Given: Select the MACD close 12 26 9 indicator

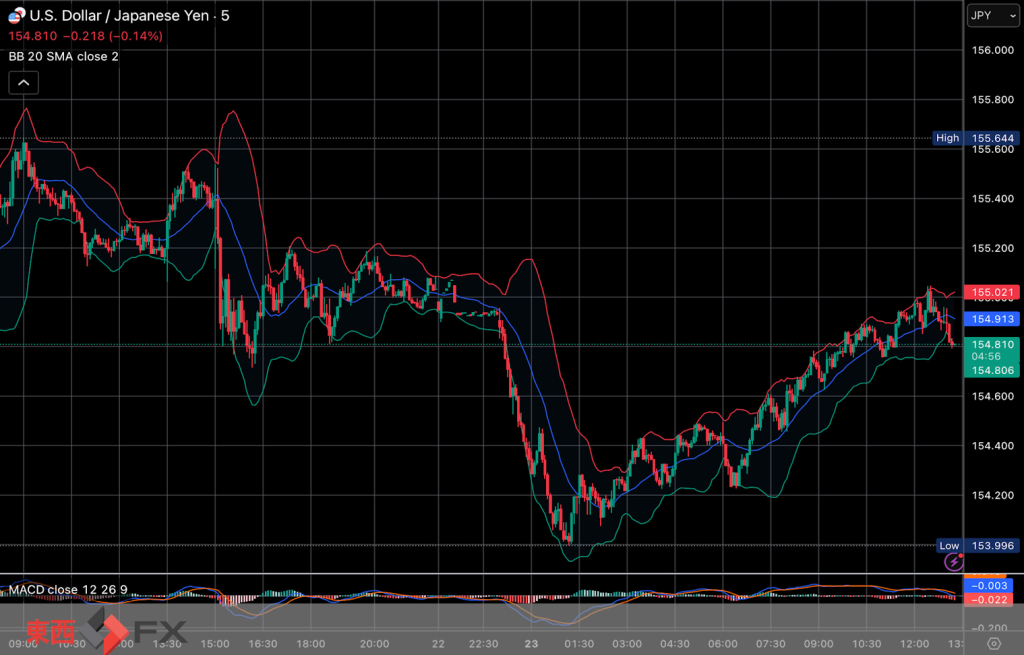Looking at the screenshot, I should point(67,588).
